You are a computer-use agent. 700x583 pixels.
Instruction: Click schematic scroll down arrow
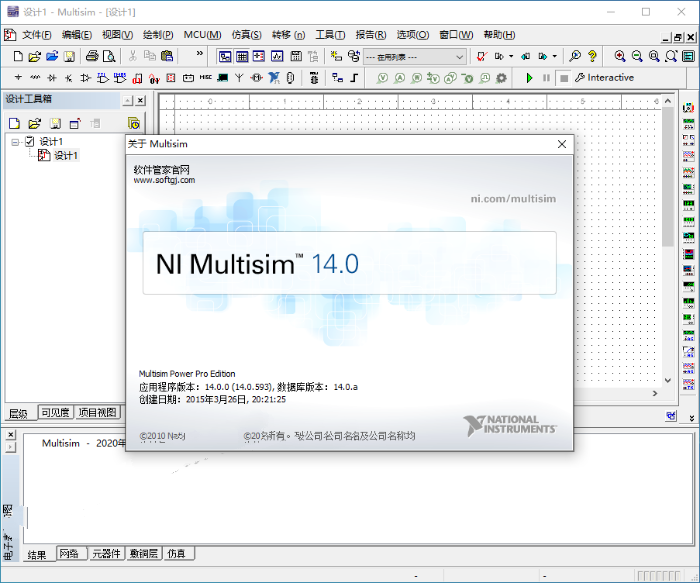(x=667, y=380)
